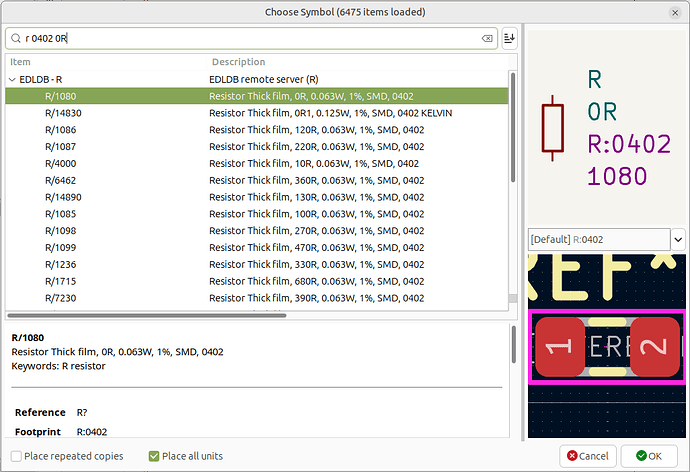Open the sort options button

point(510,39)
